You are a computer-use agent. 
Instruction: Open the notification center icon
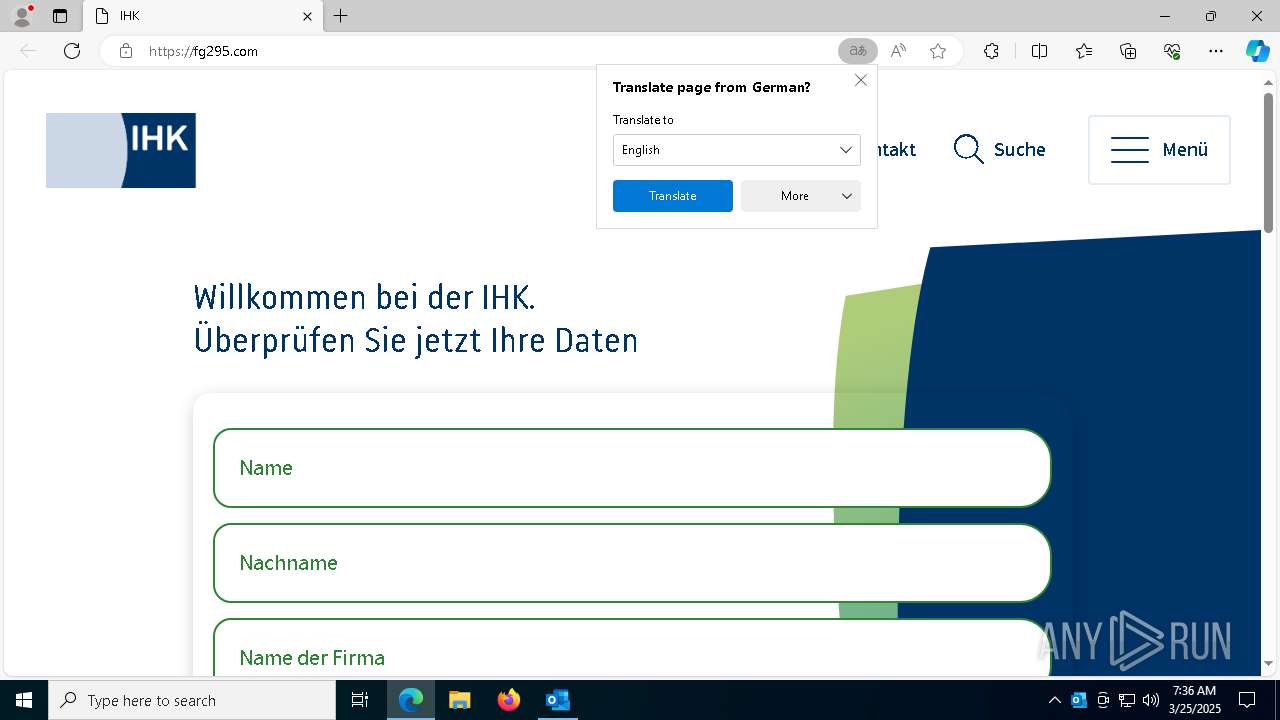click(1247, 700)
